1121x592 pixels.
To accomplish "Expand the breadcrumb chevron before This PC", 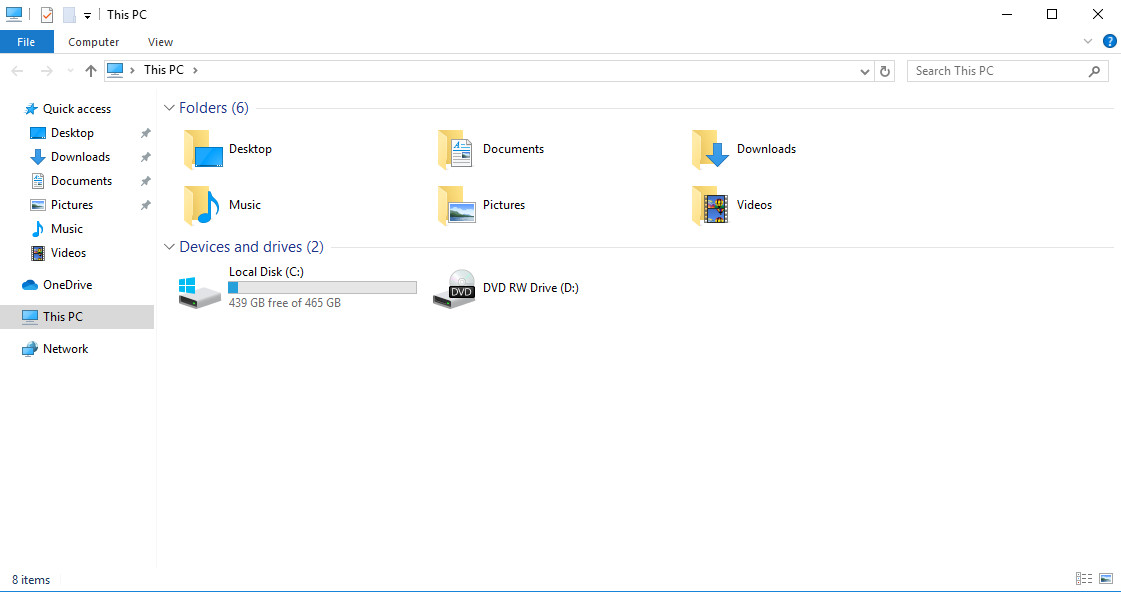I will coord(132,70).
